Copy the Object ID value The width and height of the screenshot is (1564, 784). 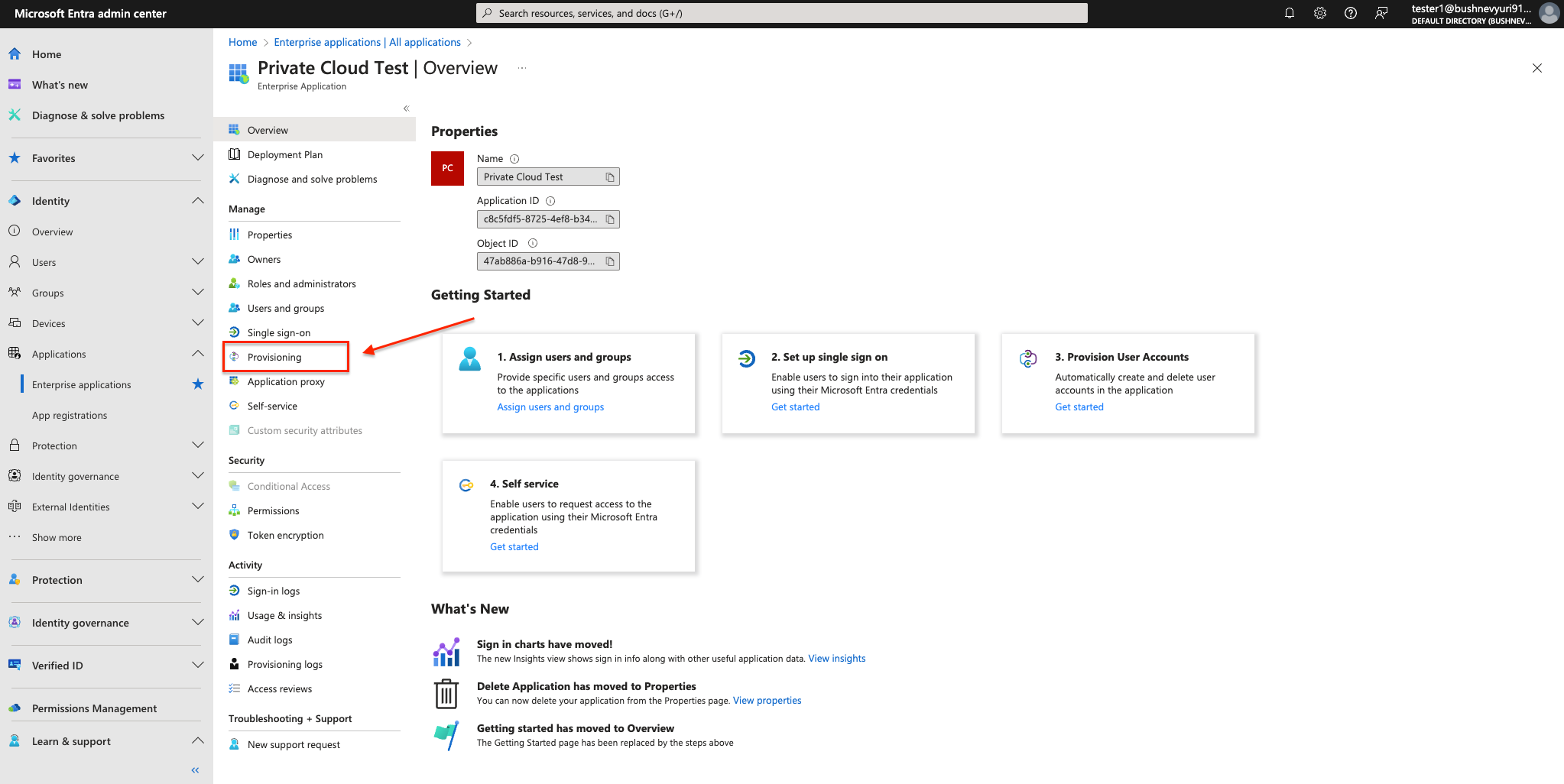point(610,261)
